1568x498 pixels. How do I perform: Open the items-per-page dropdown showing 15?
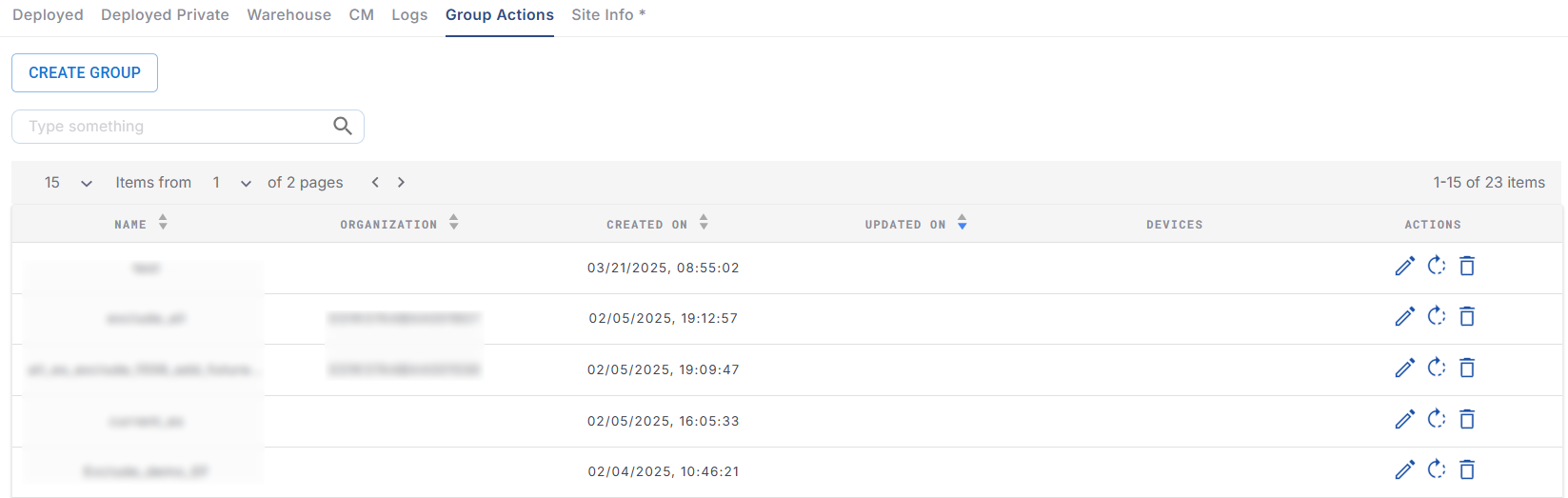pos(69,183)
